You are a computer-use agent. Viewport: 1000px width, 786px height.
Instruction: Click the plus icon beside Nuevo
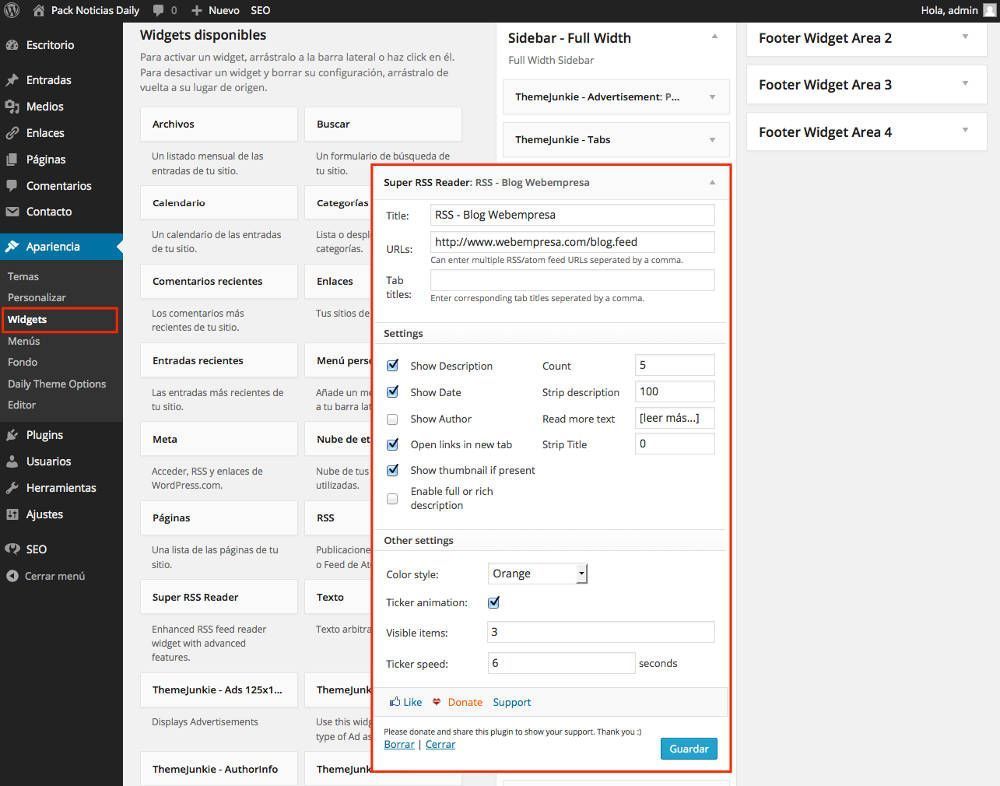196,11
